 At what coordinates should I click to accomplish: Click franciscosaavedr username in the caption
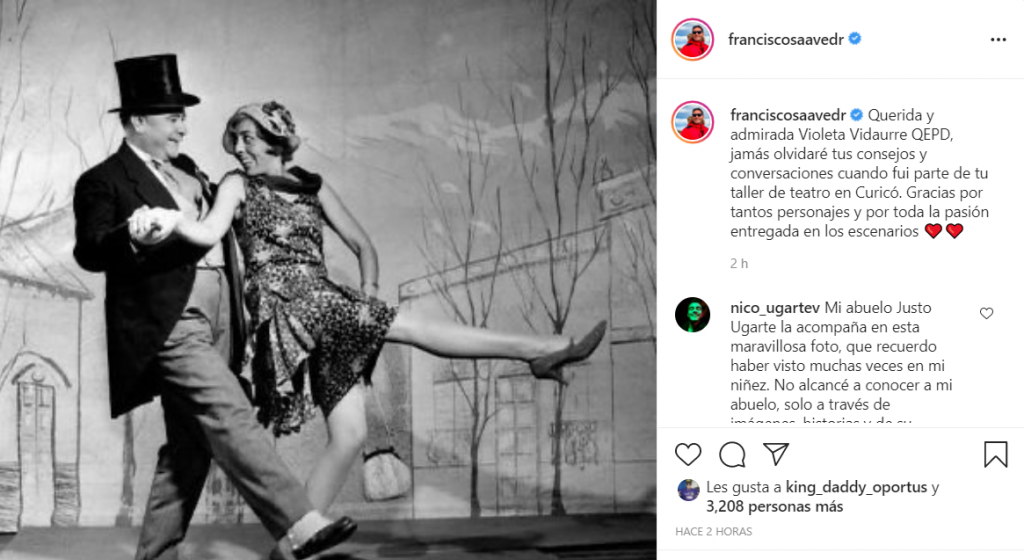click(788, 115)
